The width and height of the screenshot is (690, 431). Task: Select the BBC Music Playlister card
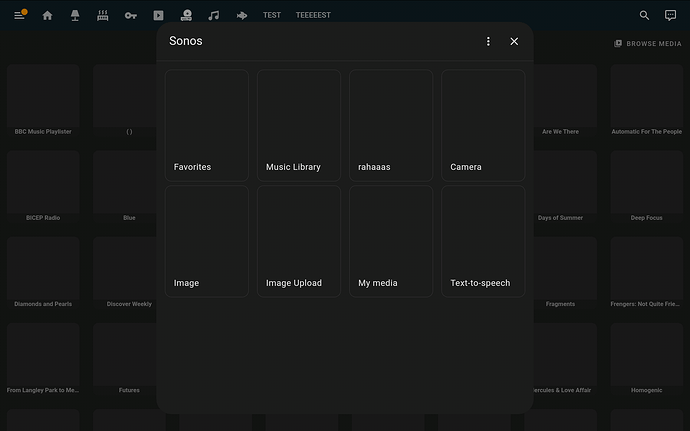tap(43, 100)
